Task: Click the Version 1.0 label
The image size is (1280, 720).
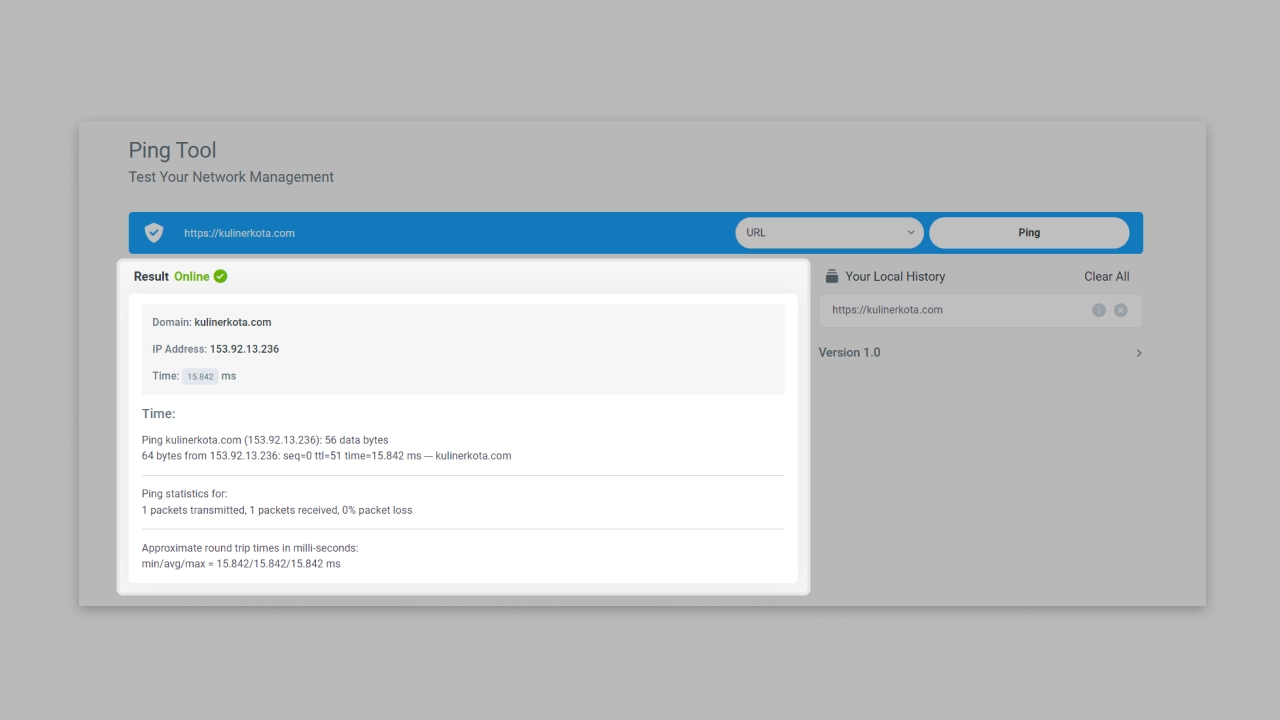Action: (x=850, y=352)
